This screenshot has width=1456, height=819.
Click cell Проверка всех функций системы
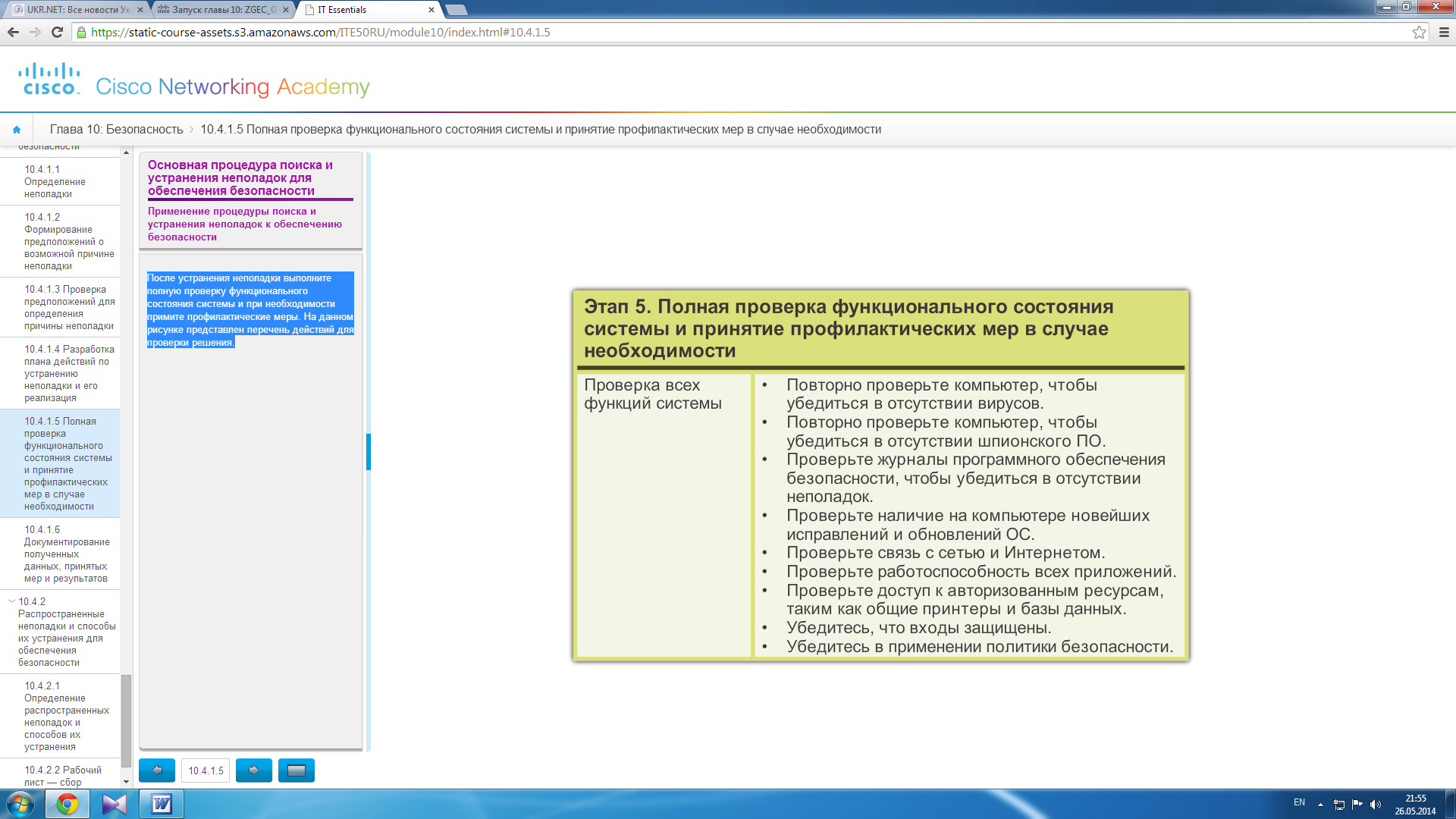pyautogui.click(x=652, y=394)
